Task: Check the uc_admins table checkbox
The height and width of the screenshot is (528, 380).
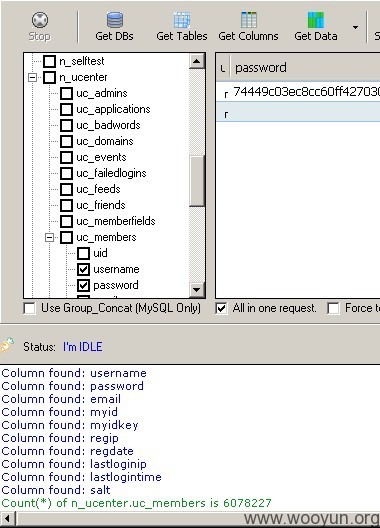Action: coord(66,93)
